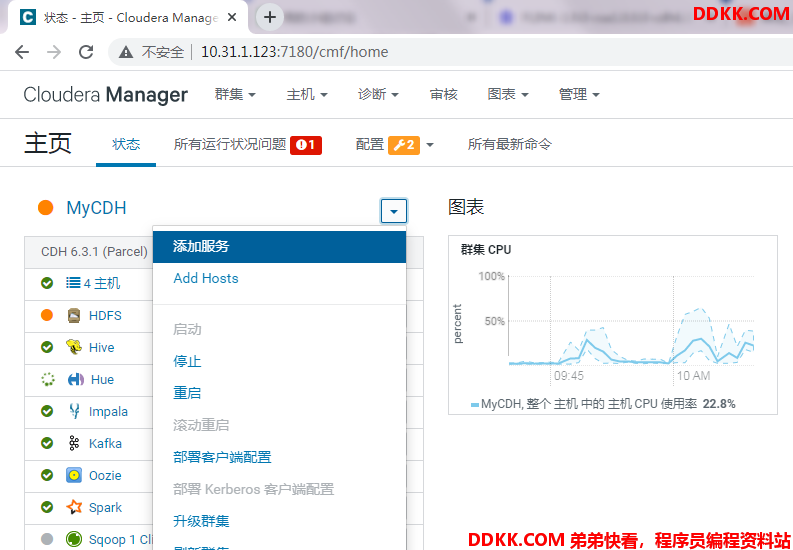Open a new browser tab with plus
Screen dimensions: 793x550
click(x=270, y=17)
